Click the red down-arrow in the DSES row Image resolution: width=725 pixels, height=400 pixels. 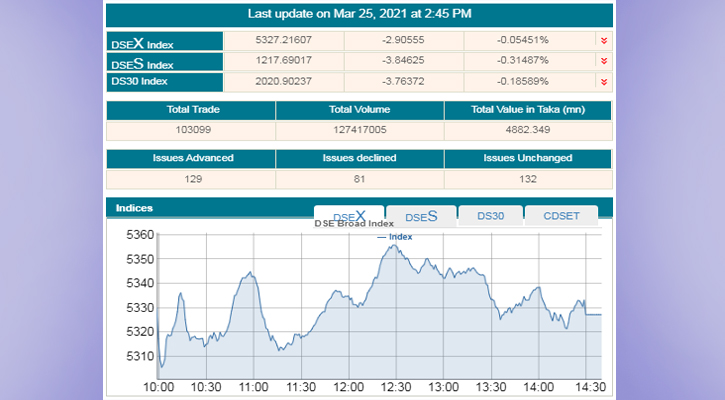pyautogui.click(x=603, y=61)
